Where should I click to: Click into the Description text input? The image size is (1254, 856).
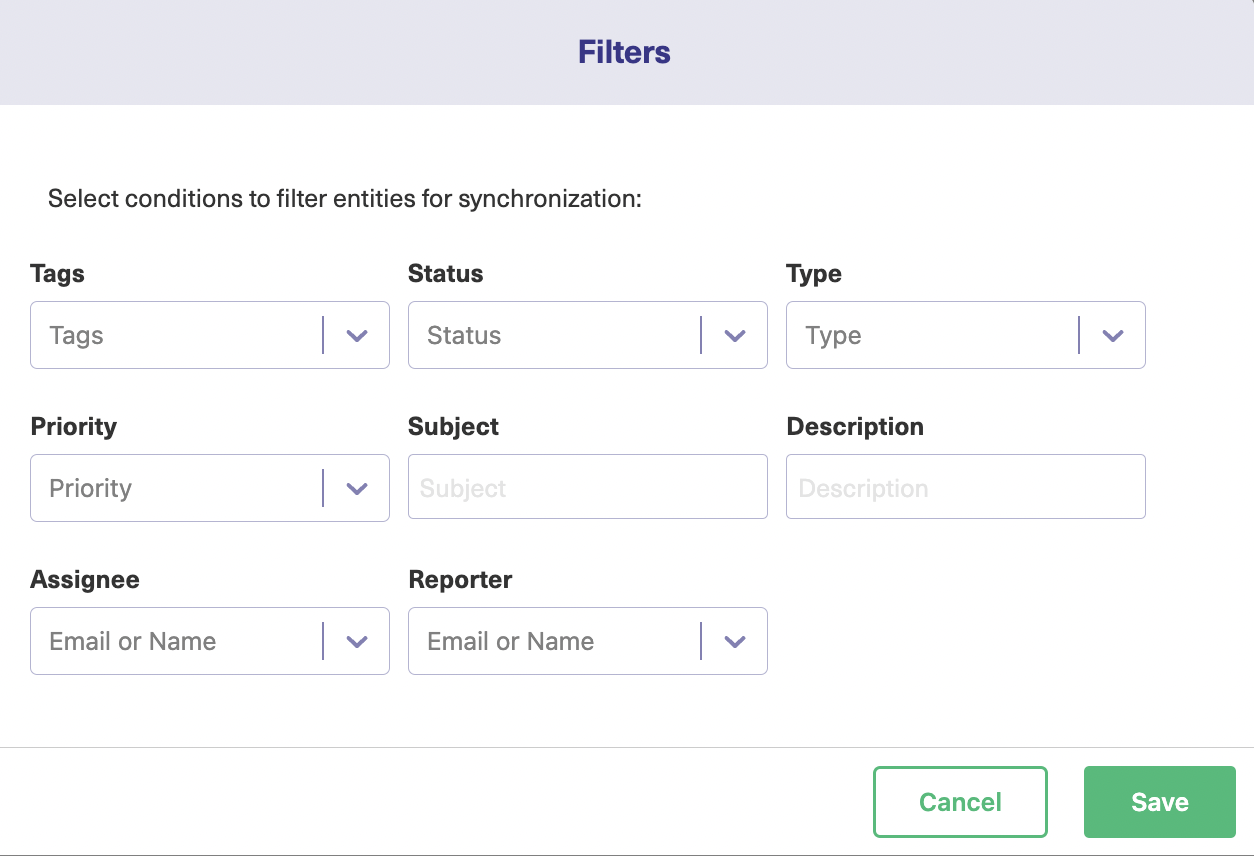(965, 488)
